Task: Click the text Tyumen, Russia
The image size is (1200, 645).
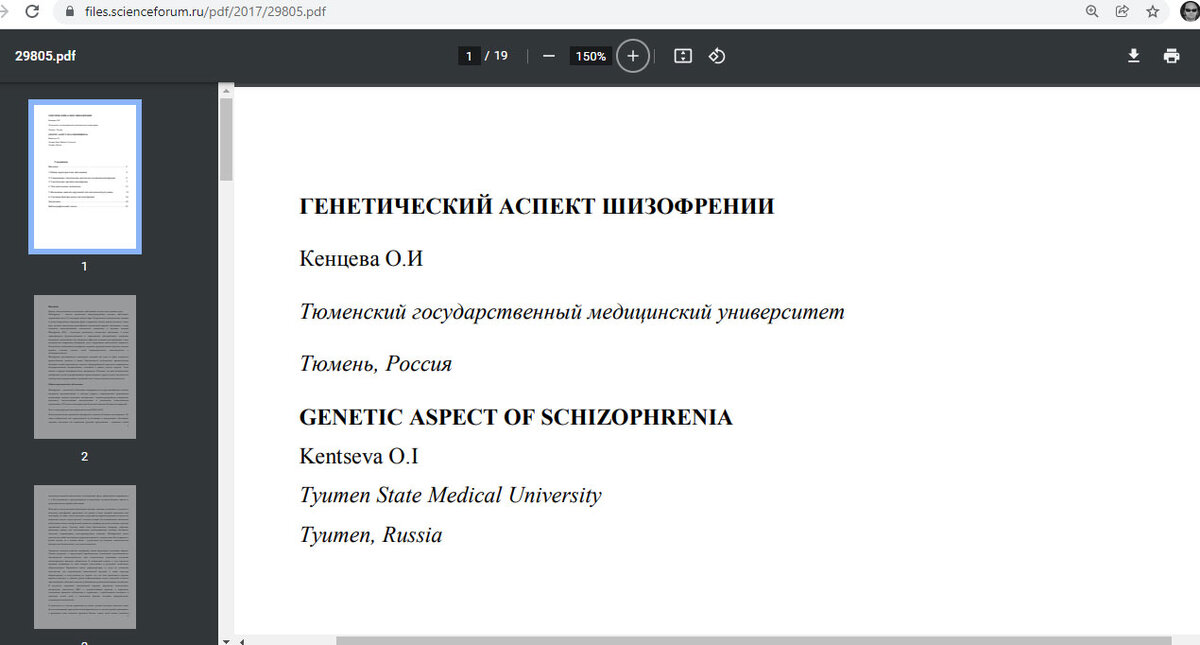Action: pos(371,535)
